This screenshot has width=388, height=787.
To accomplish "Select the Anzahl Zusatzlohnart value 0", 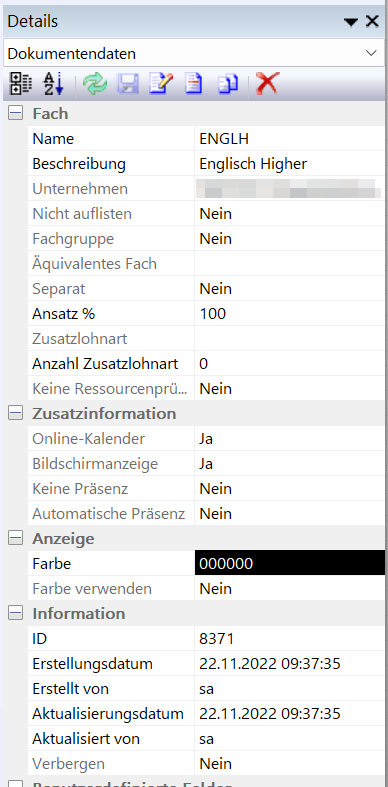I will point(290,364).
